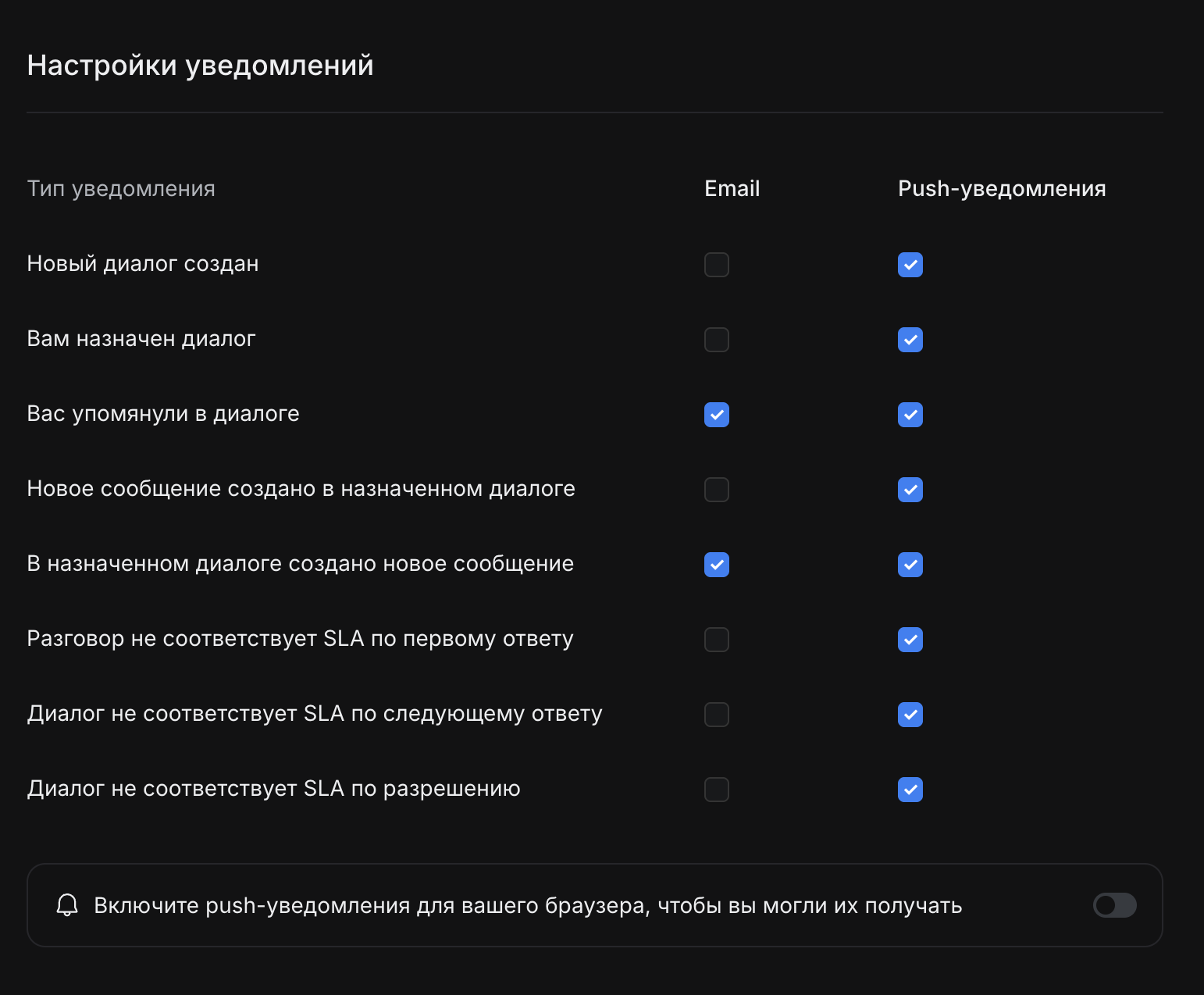
Task: Uncheck Push for 'Вам назначен диалог'
Action: (x=910, y=340)
